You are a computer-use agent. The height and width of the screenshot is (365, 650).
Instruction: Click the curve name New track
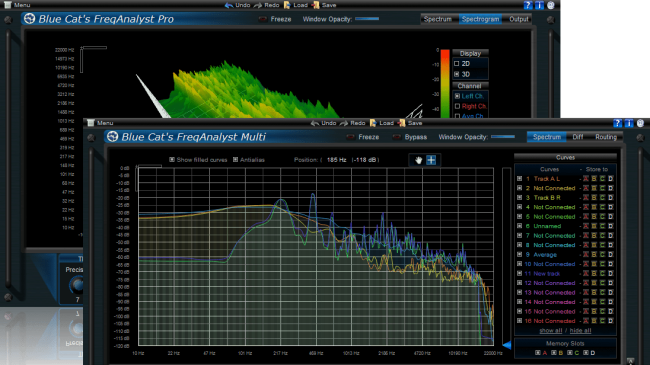547,274
